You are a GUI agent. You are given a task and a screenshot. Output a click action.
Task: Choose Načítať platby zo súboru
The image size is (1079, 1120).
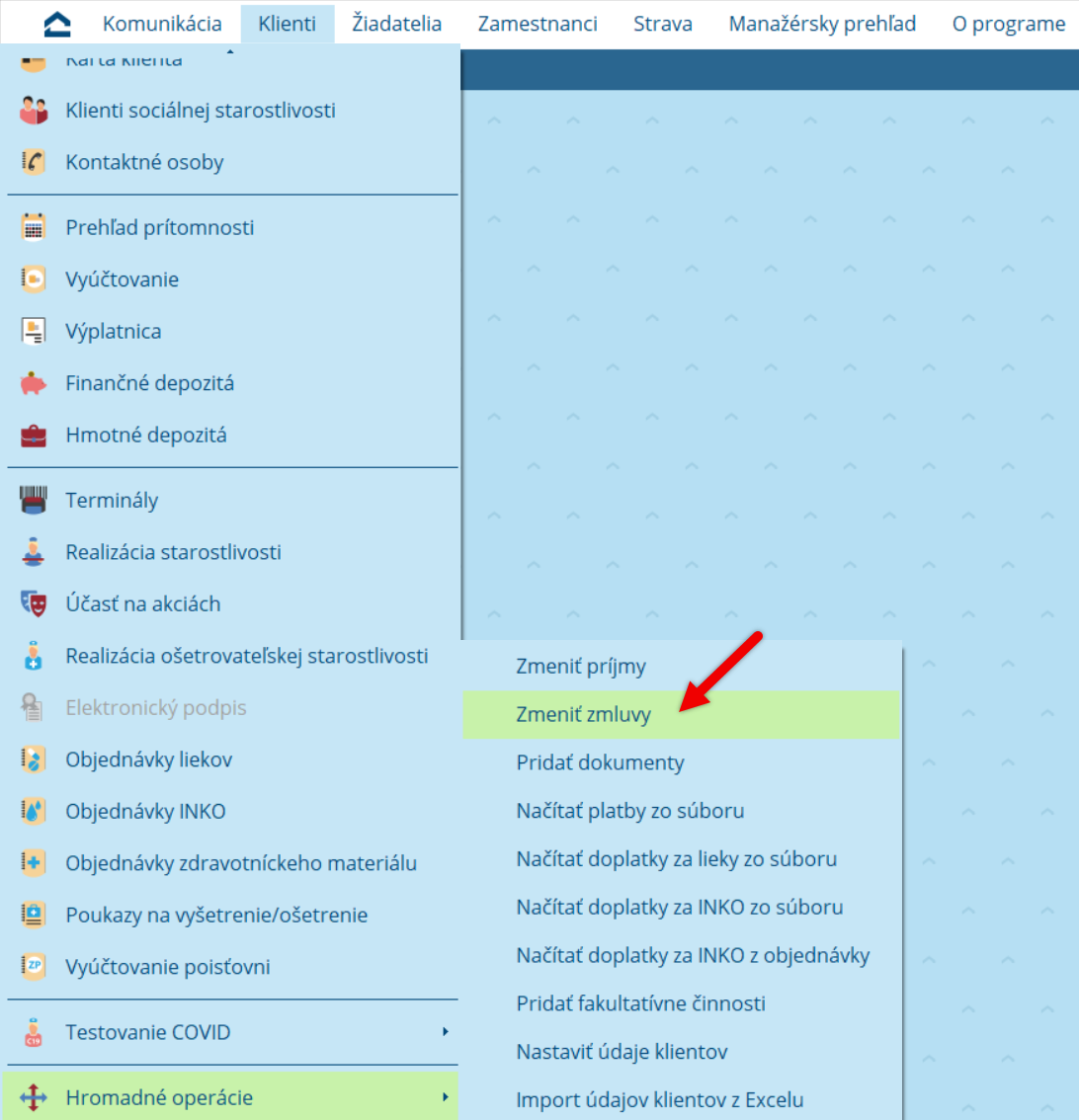click(683, 812)
